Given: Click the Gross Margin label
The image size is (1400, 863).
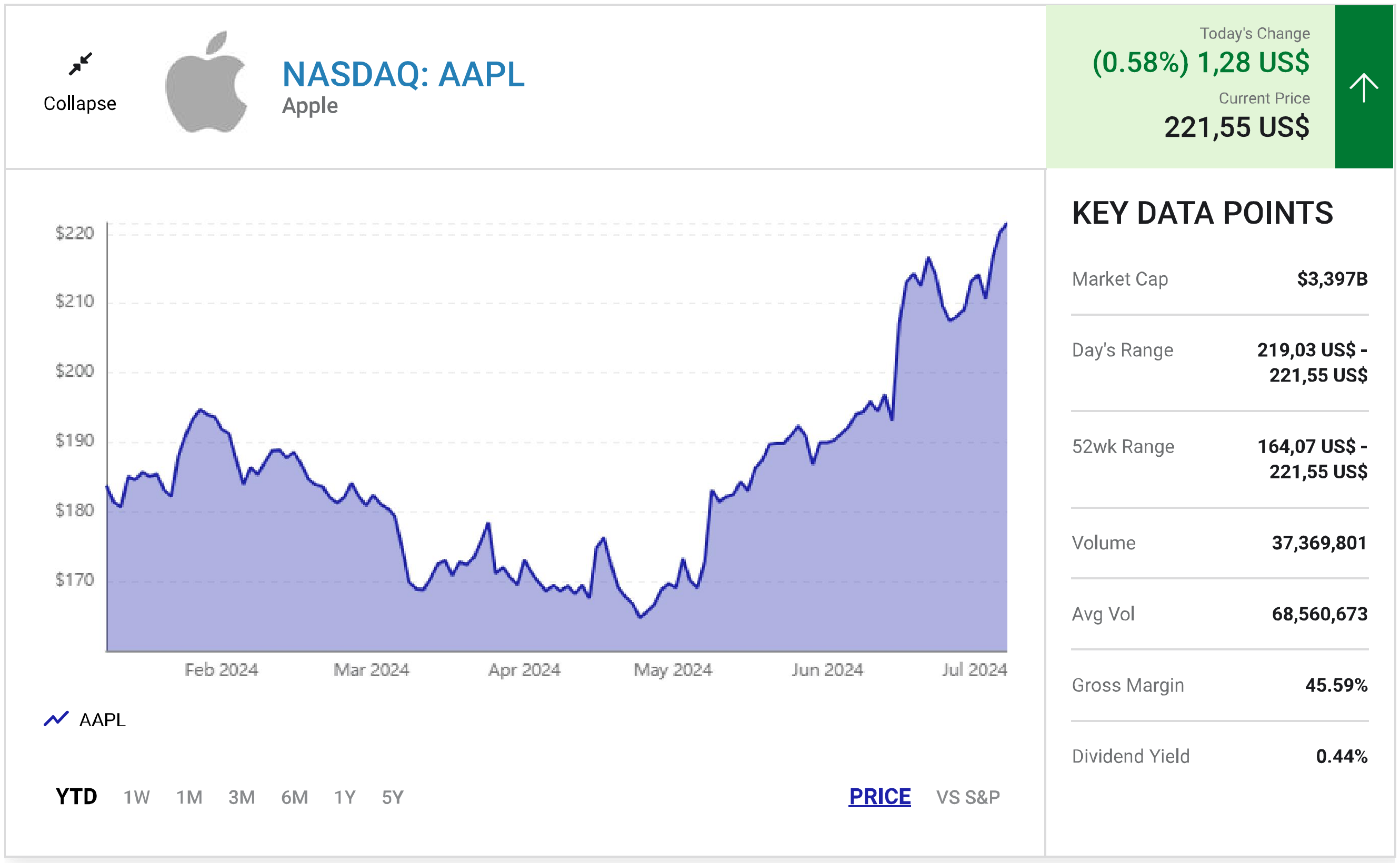Looking at the screenshot, I should [x=1128, y=686].
